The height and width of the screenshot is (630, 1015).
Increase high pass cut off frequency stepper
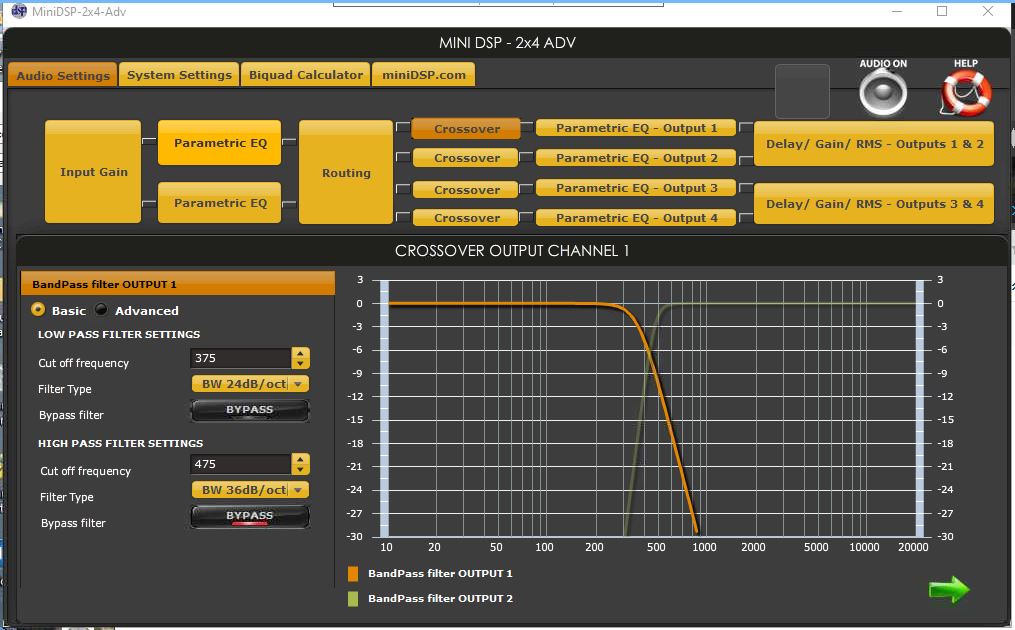pos(300,459)
